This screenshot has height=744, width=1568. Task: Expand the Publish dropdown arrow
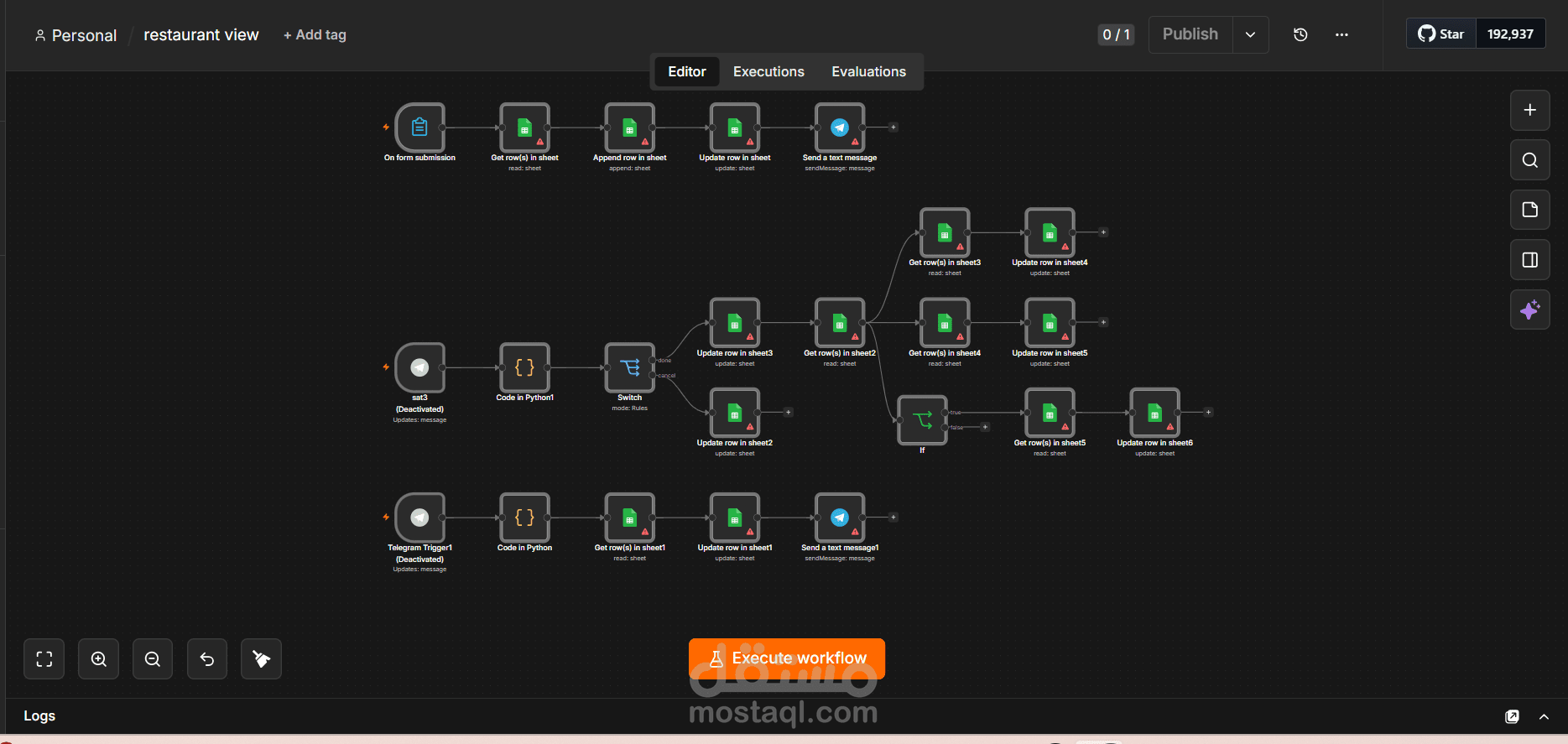pyautogui.click(x=1250, y=34)
